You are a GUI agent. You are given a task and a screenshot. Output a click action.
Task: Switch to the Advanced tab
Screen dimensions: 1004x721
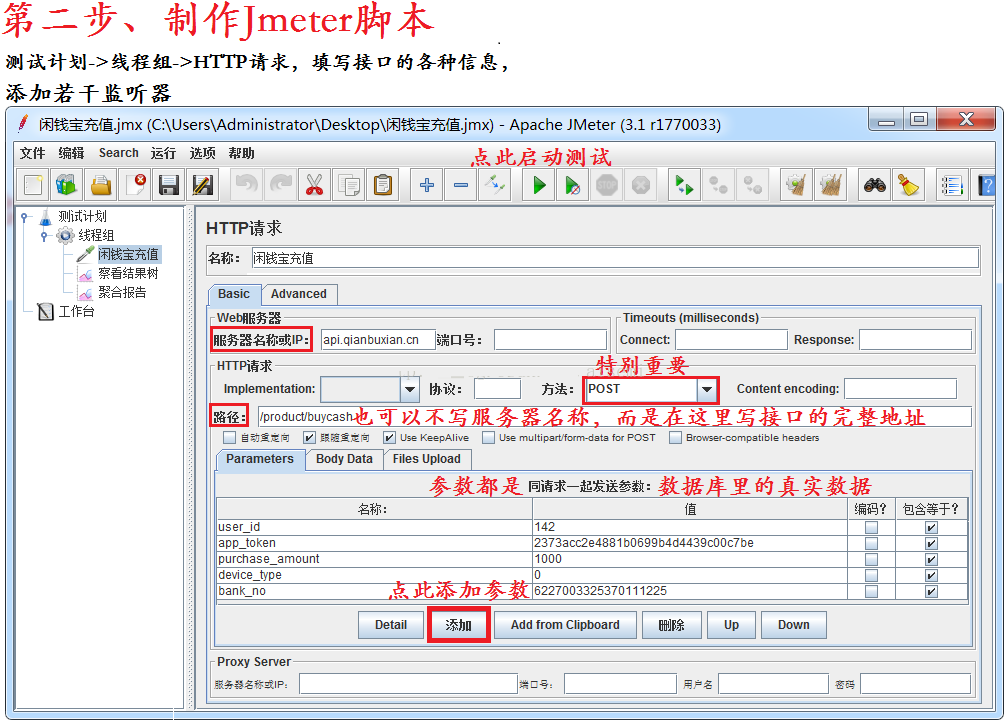[x=298, y=294]
